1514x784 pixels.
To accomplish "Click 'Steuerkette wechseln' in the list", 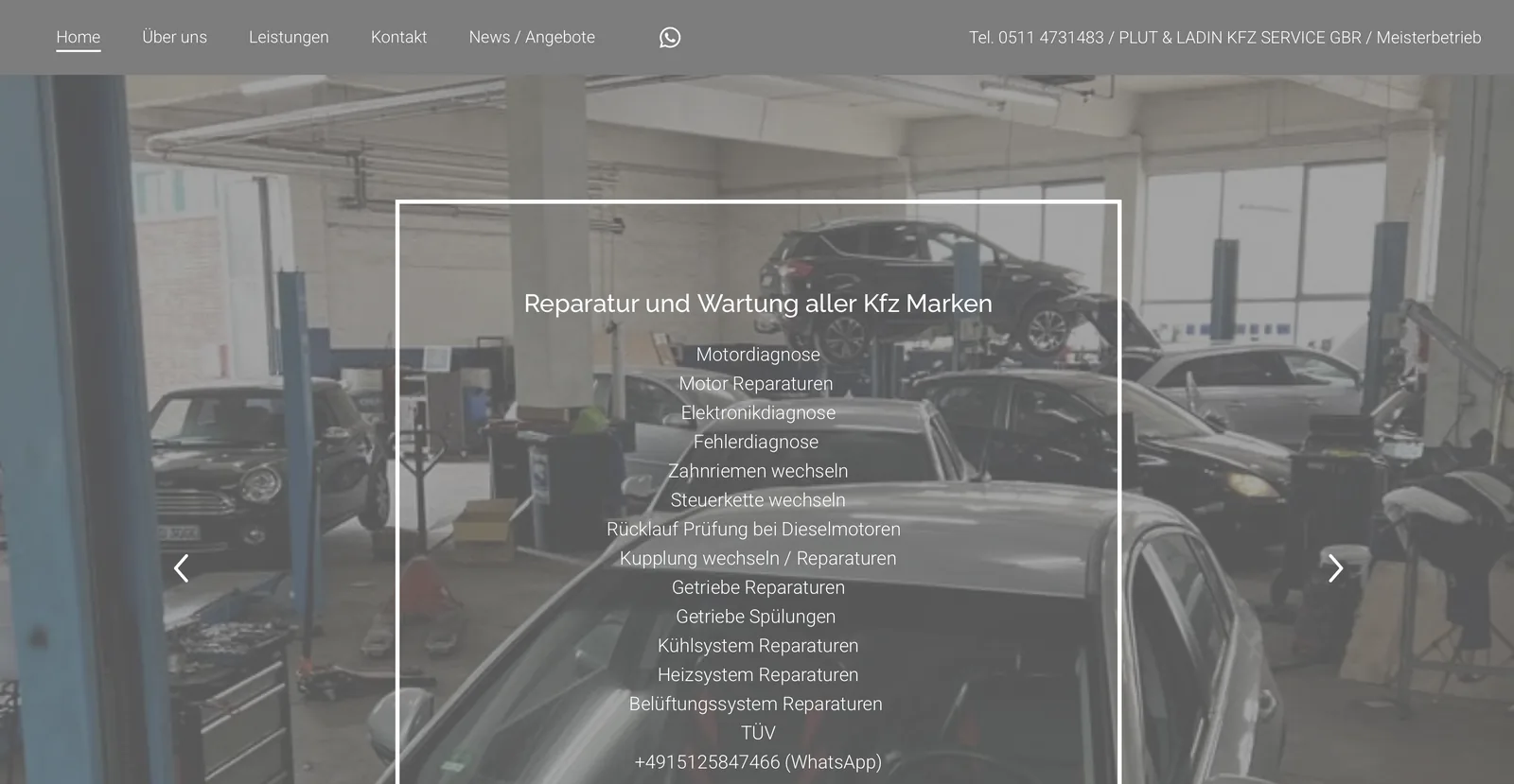I will (x=758, y=500).
